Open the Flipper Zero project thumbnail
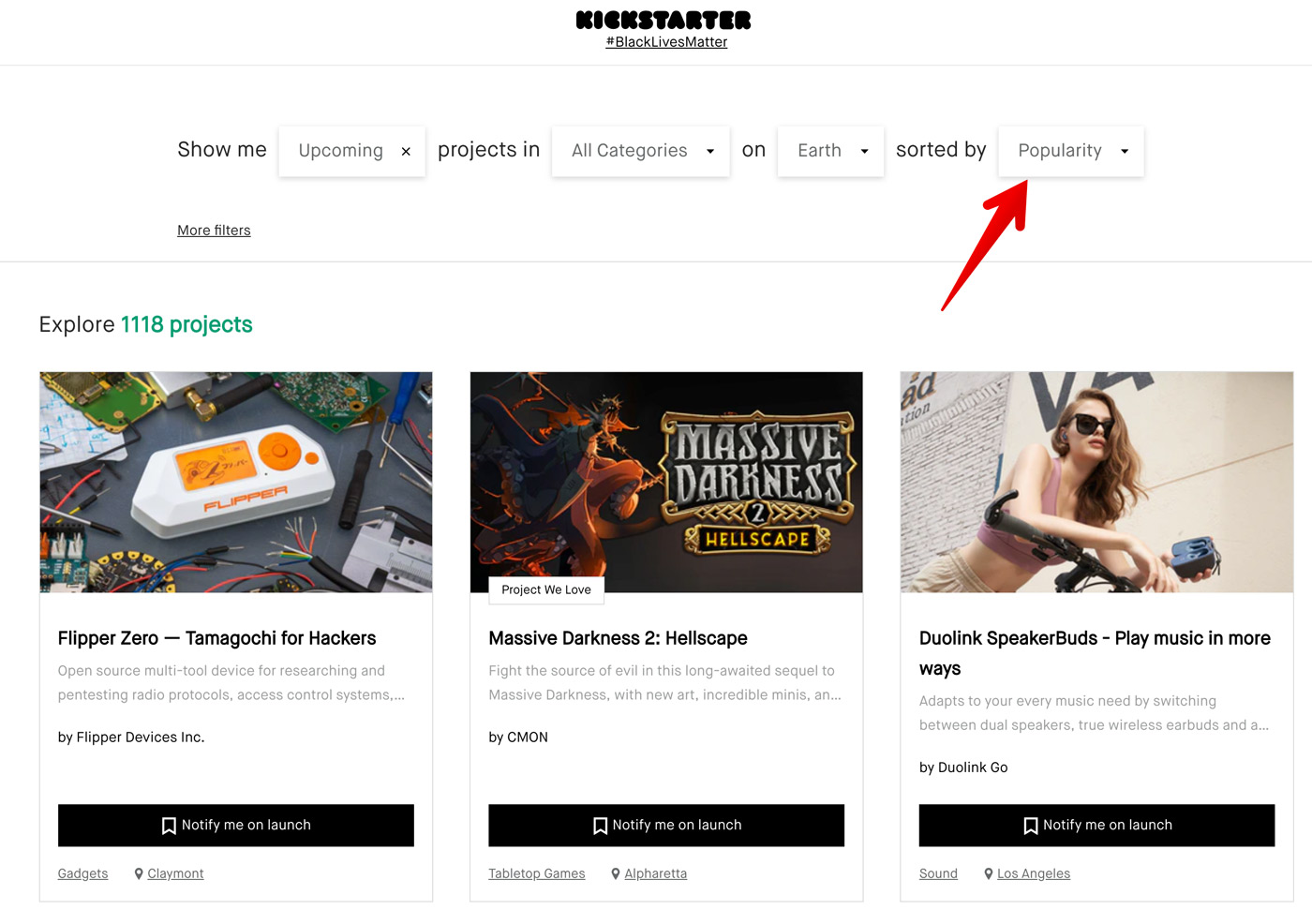This screenshot has width=1312, height=924. (236, 482)
